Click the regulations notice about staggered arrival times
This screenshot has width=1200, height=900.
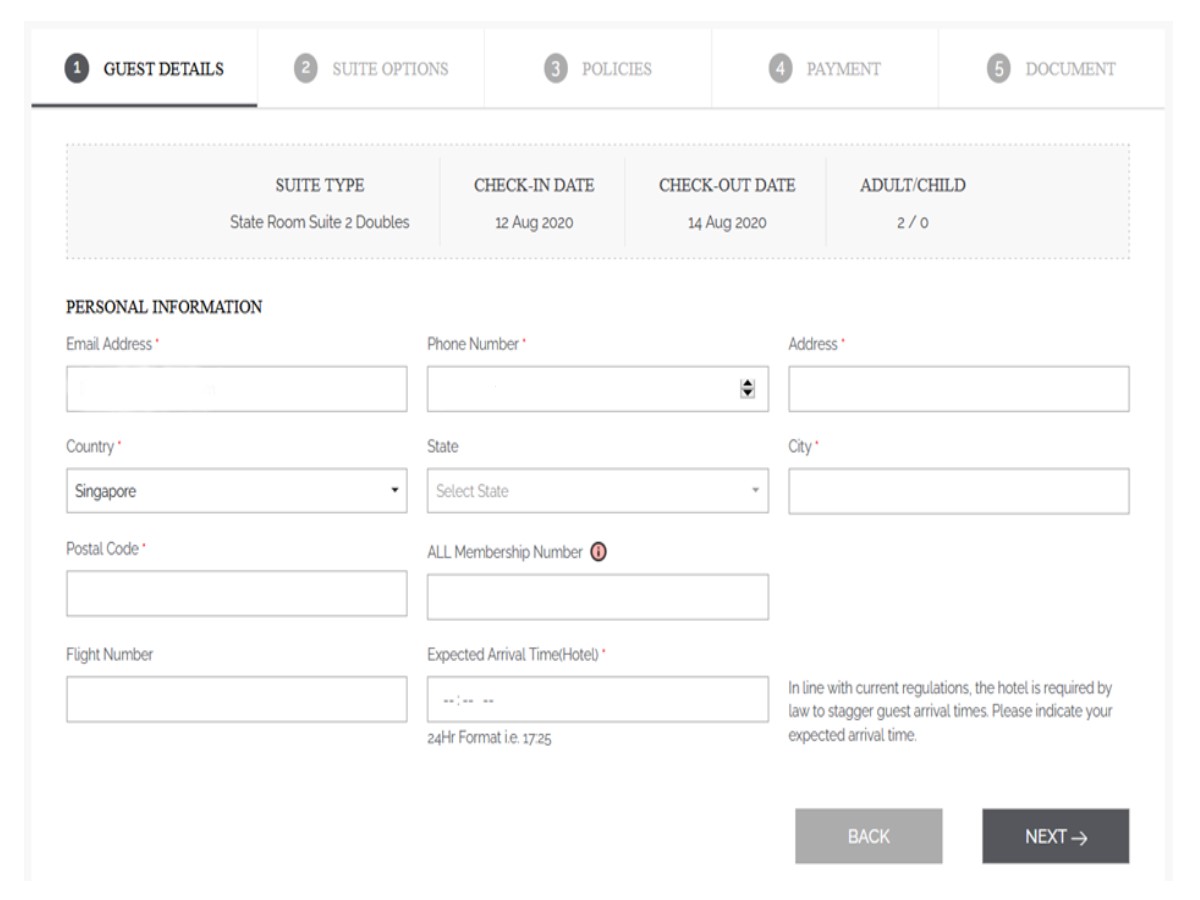point(950,712)
